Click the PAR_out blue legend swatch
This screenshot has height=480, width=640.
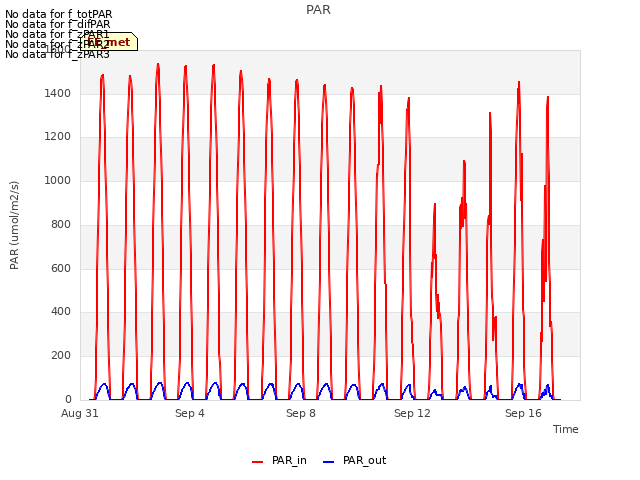[328, 462]
